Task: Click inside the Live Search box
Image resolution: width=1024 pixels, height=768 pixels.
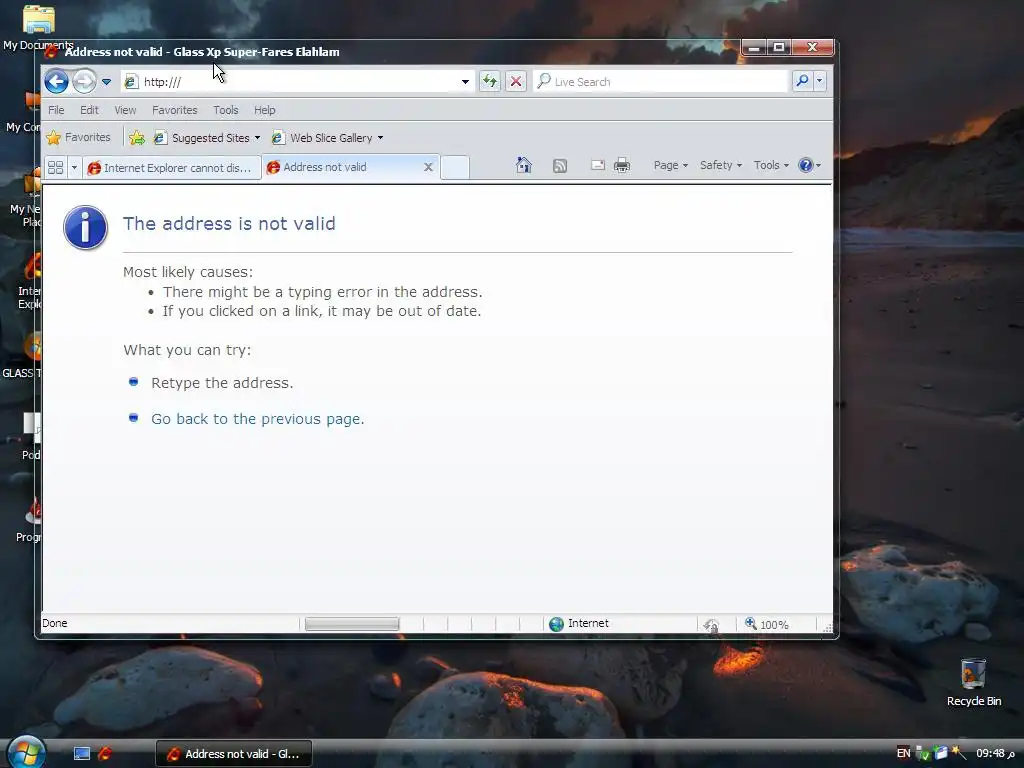Action: coord(661,82)
